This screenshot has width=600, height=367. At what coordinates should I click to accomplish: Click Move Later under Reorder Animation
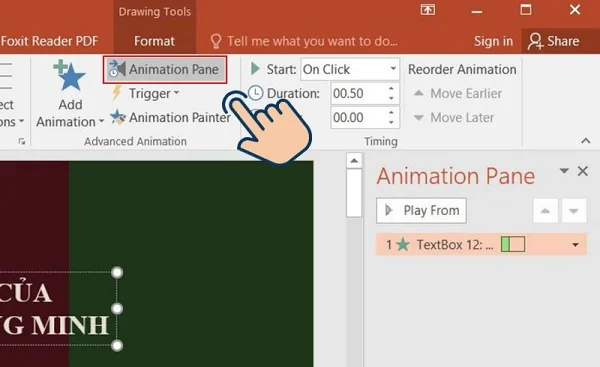(454, 117)
